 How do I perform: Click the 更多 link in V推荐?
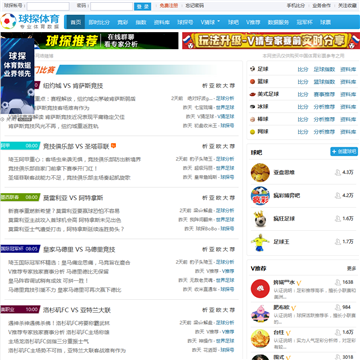(x=352, y=268)
